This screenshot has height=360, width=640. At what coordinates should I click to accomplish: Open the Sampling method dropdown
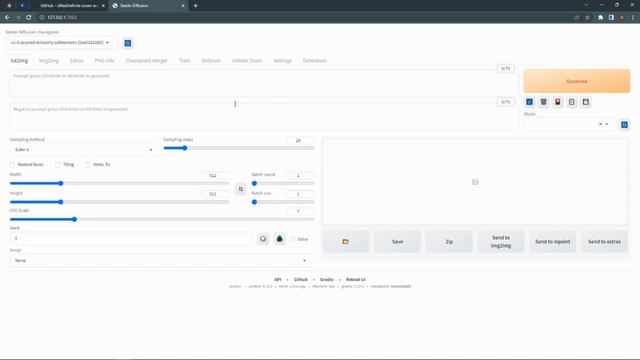coord(83,150)
